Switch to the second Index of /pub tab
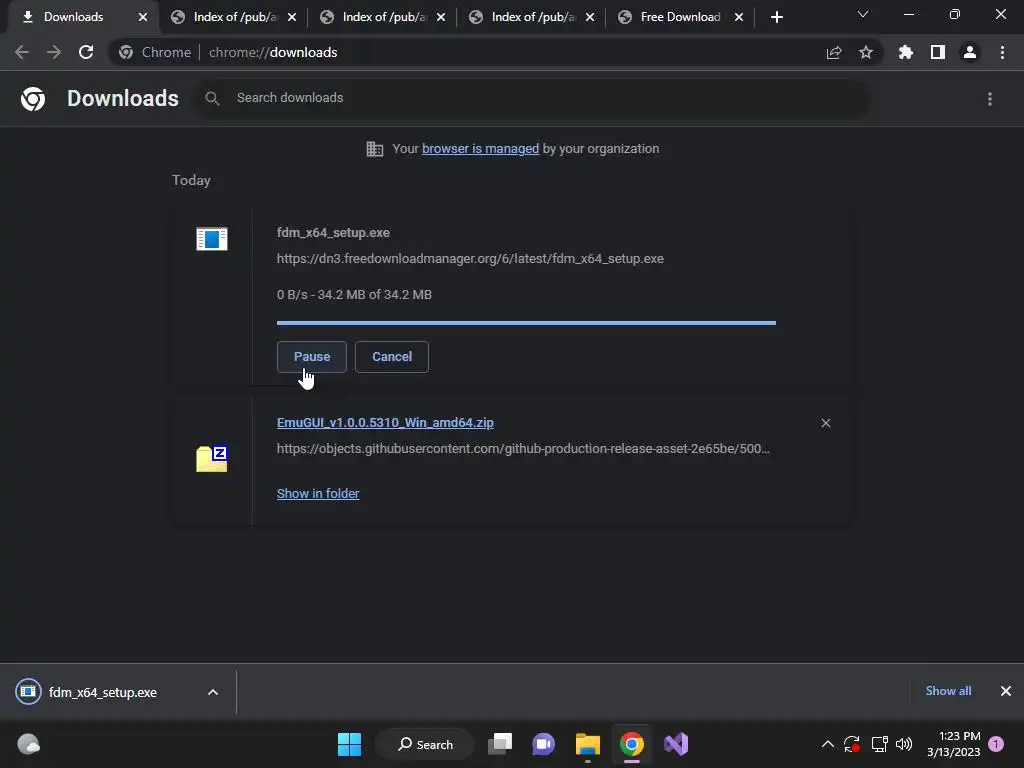This screenshot has width=1024, height=768. tap(384, 17)
